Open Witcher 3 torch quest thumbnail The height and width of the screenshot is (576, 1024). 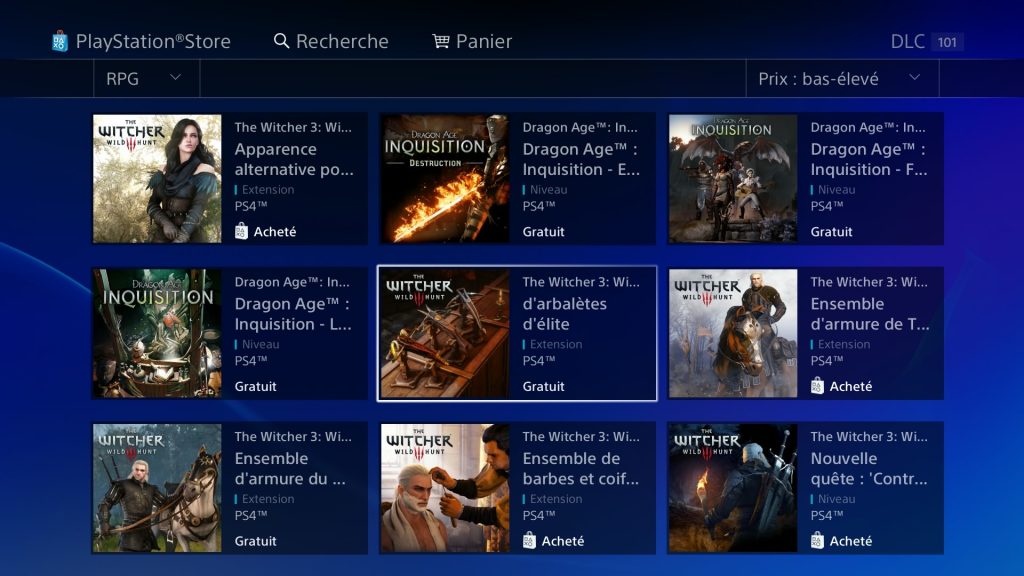coord(733,488)
